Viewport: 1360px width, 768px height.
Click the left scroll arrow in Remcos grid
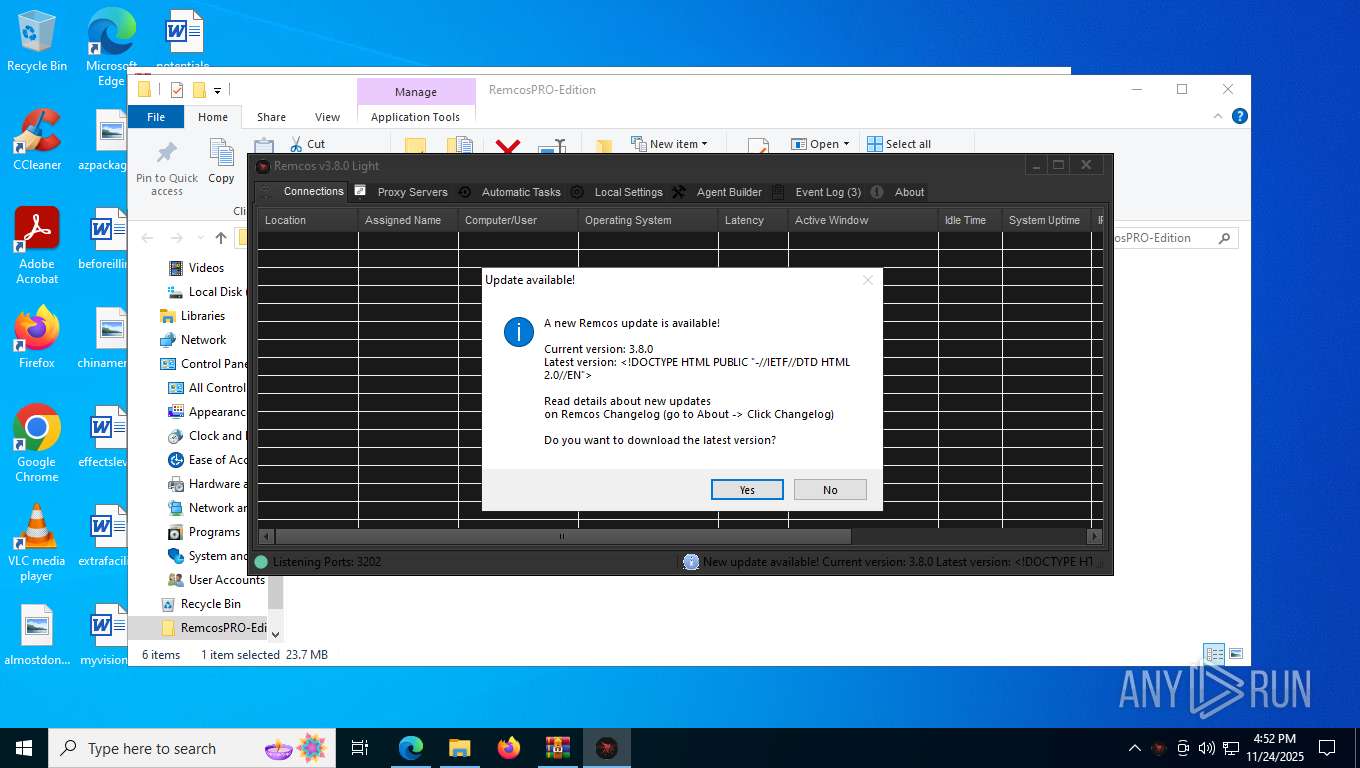pos(266,537)
